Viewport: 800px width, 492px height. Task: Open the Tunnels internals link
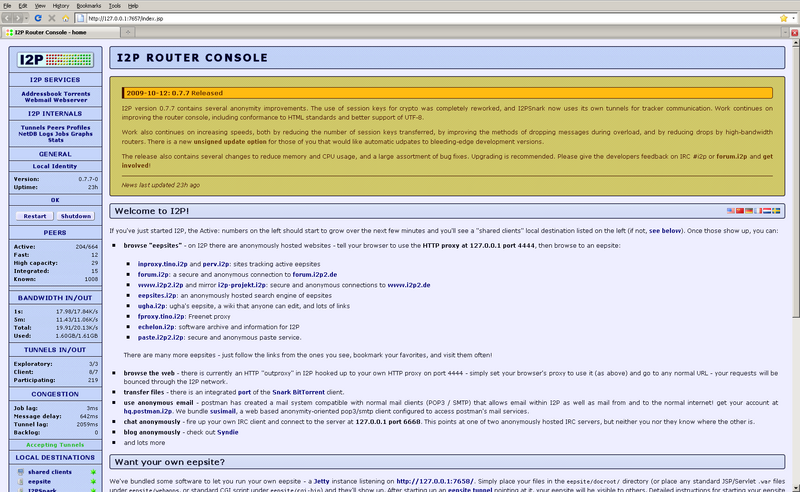[33, 128]
